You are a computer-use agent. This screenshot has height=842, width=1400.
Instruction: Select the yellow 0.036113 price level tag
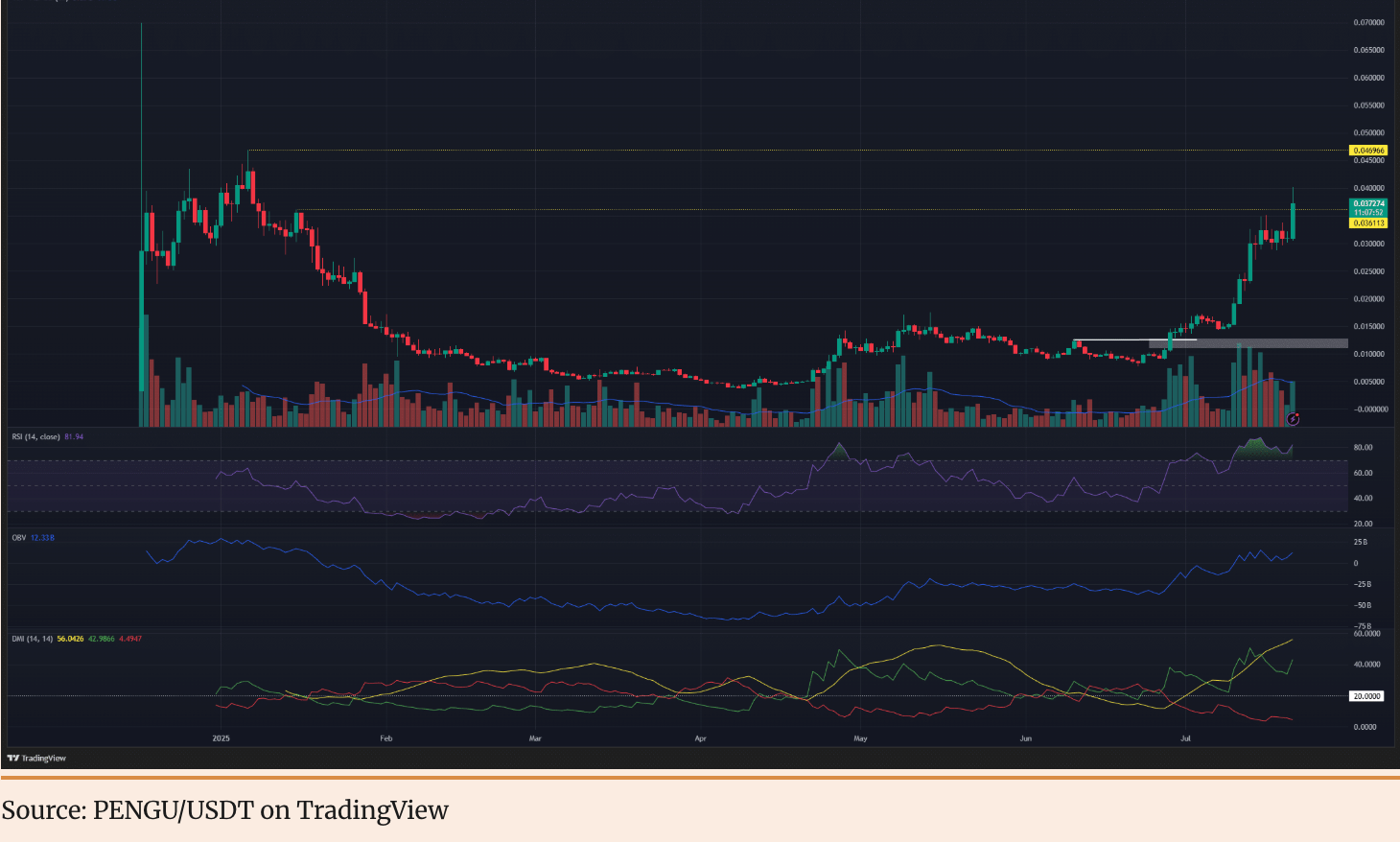pyautogui.click(x=1368, y=223)
